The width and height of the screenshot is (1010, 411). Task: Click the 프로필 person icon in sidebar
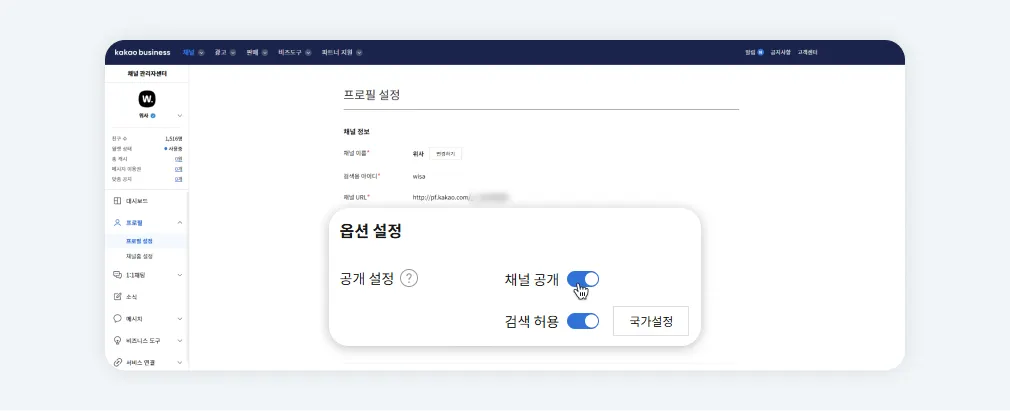coord(117,222)
